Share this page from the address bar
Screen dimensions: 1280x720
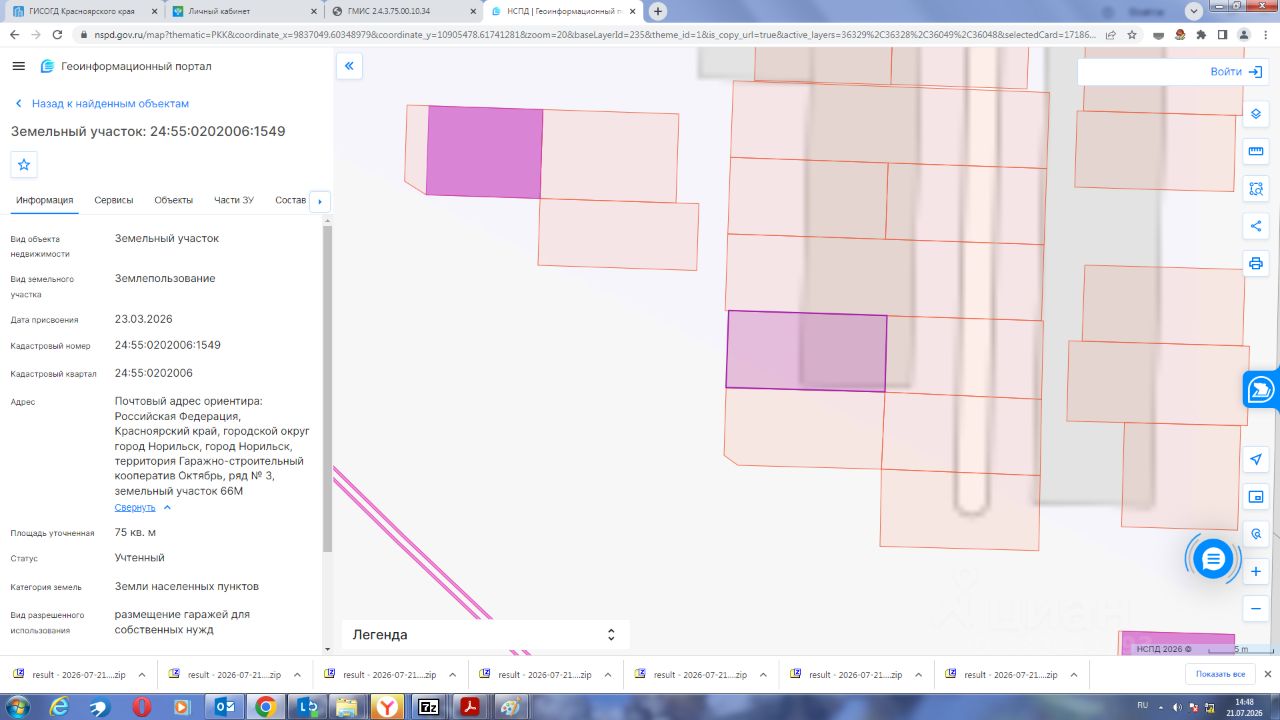coord(1111,34)
